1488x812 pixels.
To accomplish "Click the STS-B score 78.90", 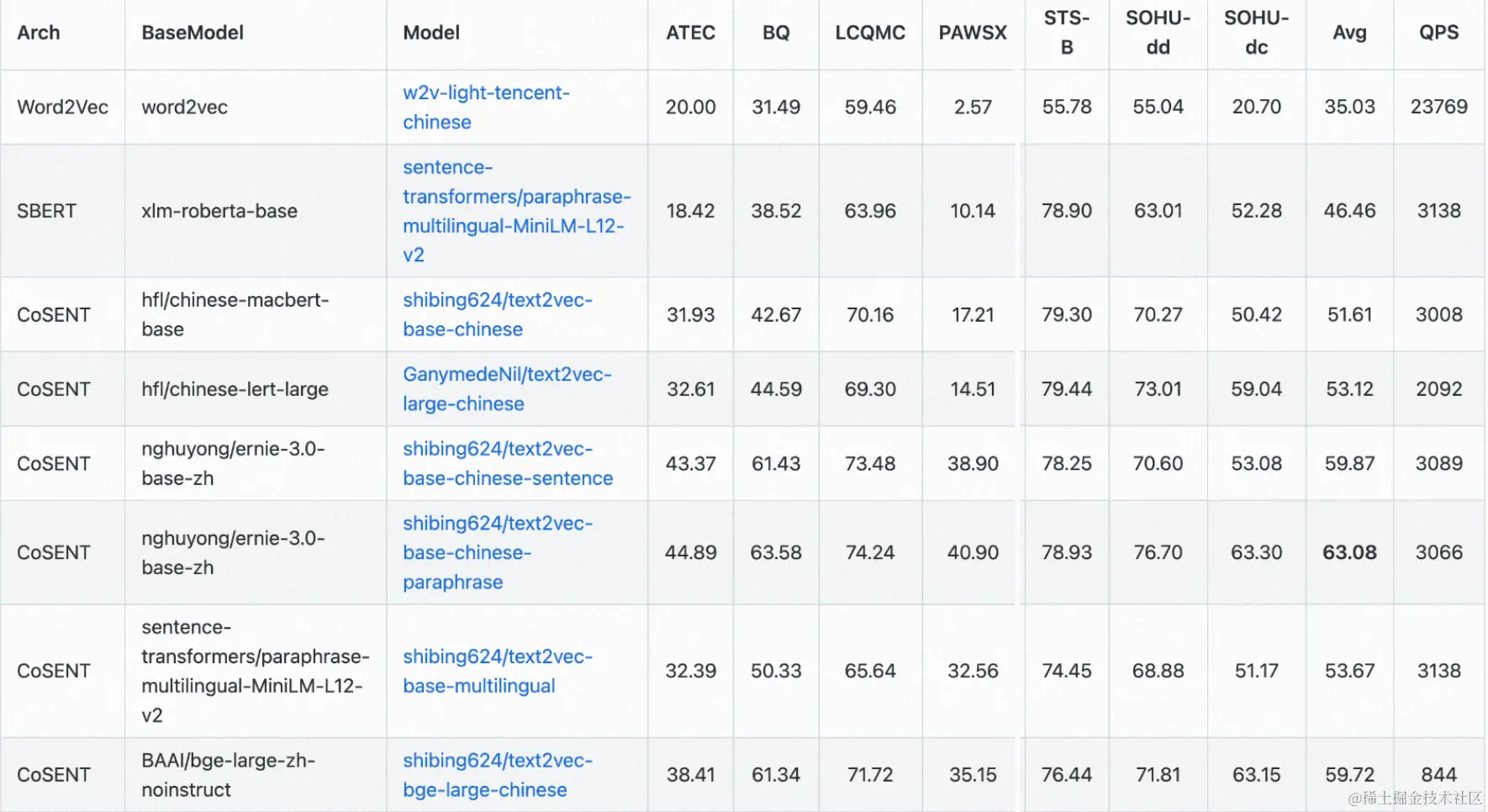I will (1067, 211).
